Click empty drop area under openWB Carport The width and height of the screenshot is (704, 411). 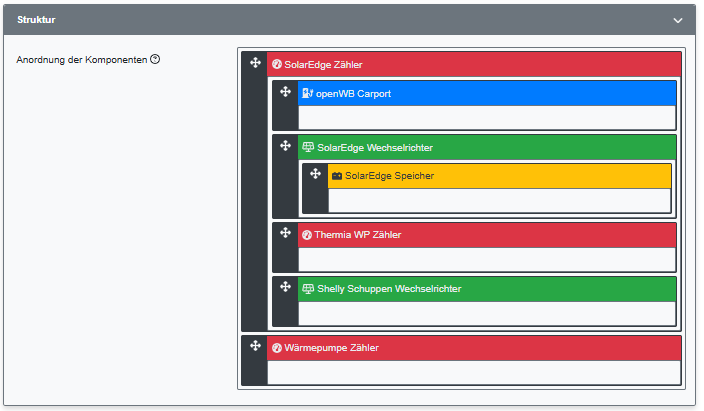pyautogui.click(x=487, y=117)
